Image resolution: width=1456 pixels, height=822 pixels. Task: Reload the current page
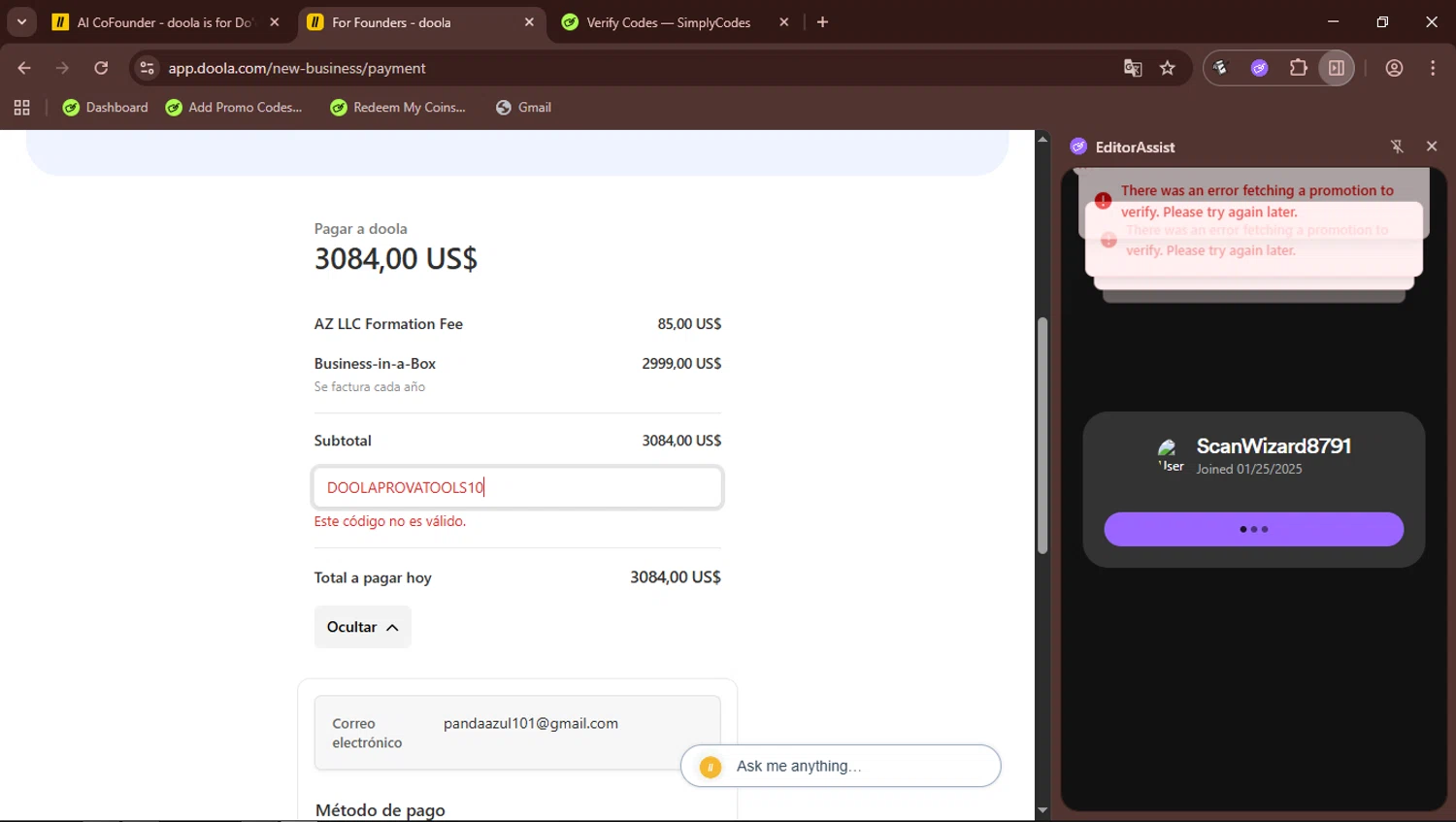click(101, 68)
